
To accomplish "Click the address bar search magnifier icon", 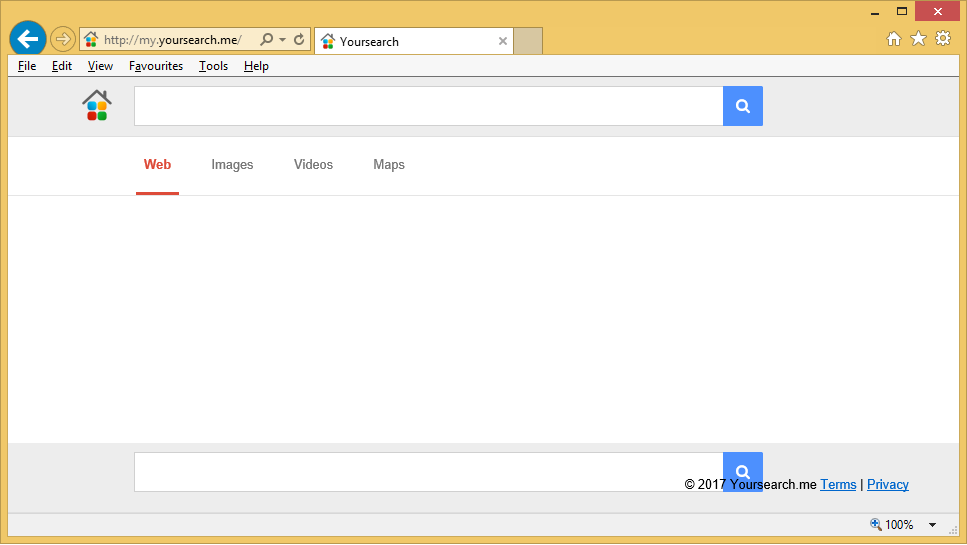I will click(x=266, y=39).
